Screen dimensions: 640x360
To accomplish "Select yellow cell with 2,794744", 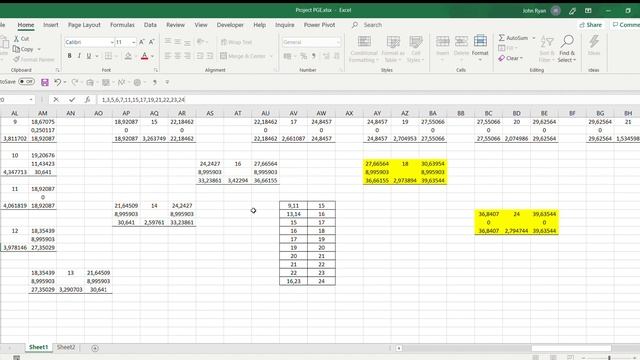I will 516,231.
